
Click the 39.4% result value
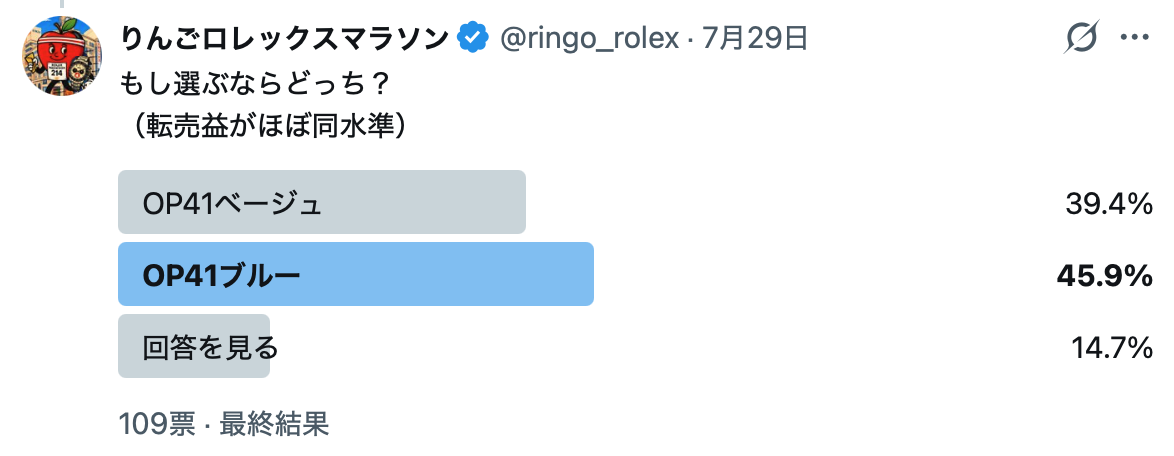[x=1108, y=203]
